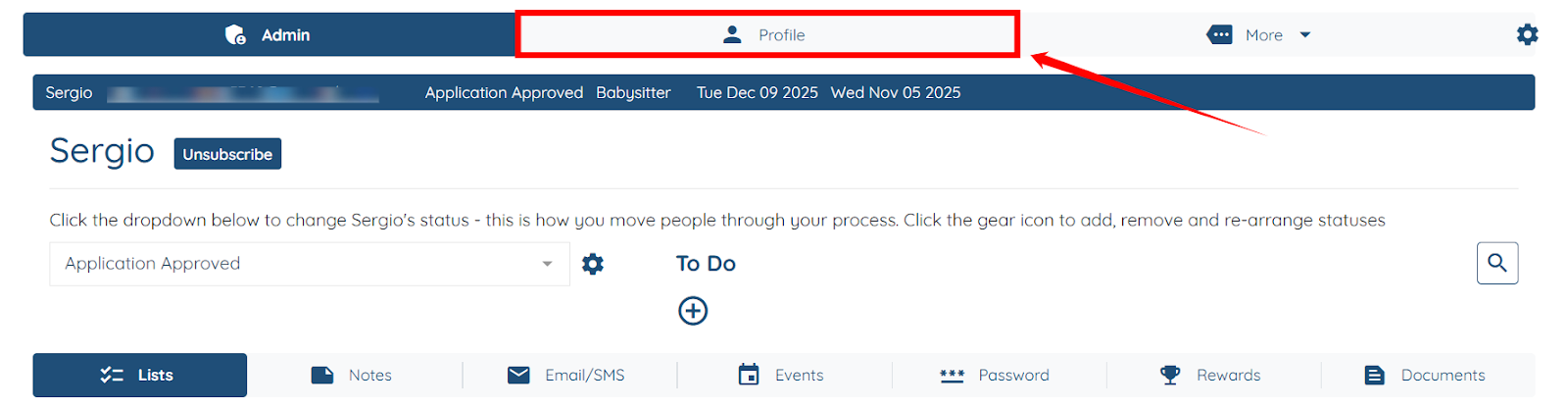Viewport: 1568px width, 407px height.
Task: Click the envelope icon for Email/SMS
Action: [518, 375]
